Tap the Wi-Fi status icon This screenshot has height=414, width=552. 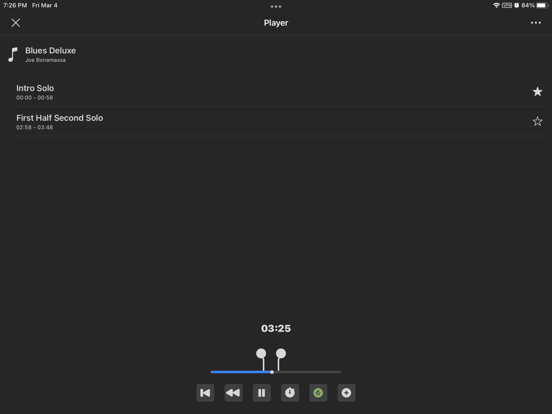496,5
